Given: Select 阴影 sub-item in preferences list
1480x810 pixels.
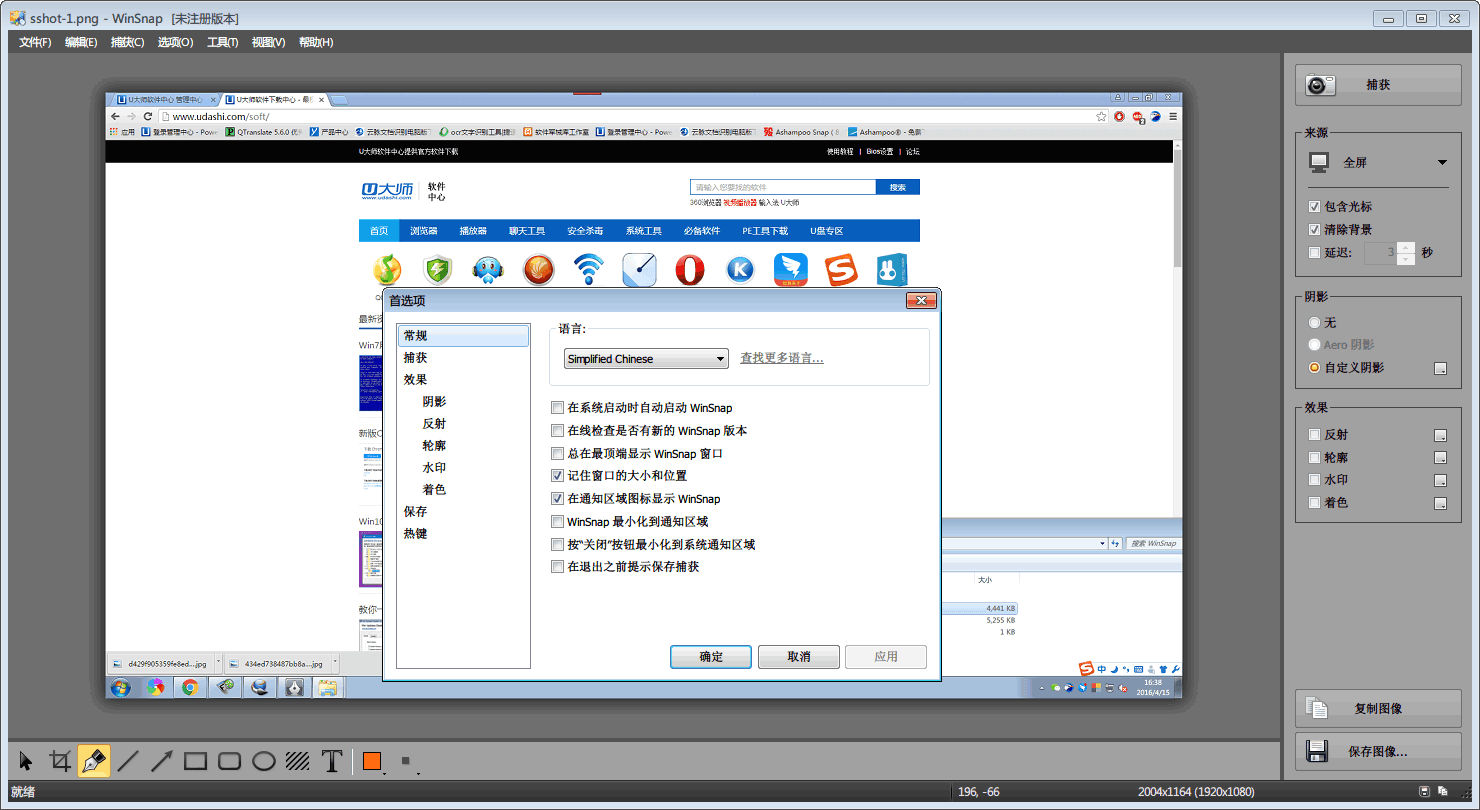Looking at the screenshot, I should coord(434,402).
